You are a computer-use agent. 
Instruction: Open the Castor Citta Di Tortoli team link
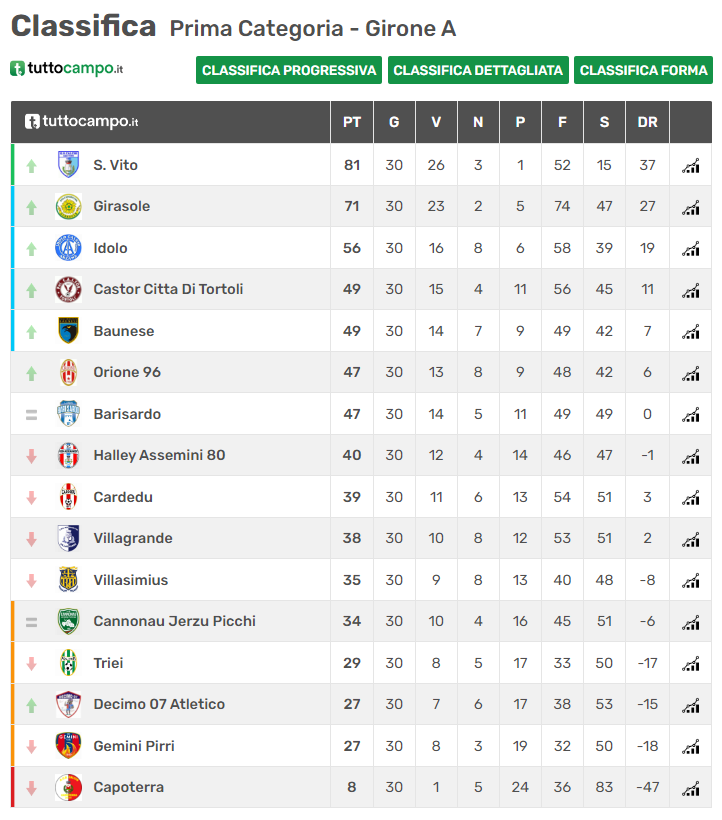point(168,289)
